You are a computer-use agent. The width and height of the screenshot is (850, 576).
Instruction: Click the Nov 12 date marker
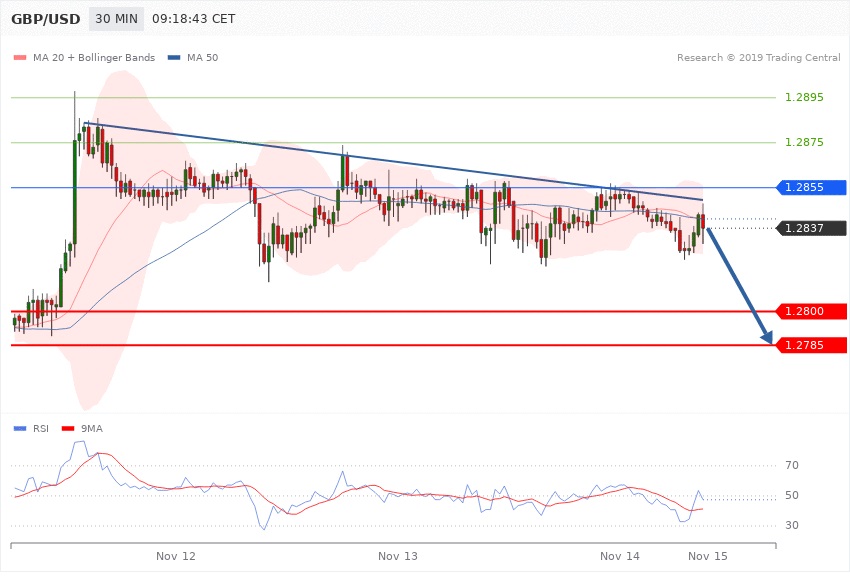[x=176, y=555]
